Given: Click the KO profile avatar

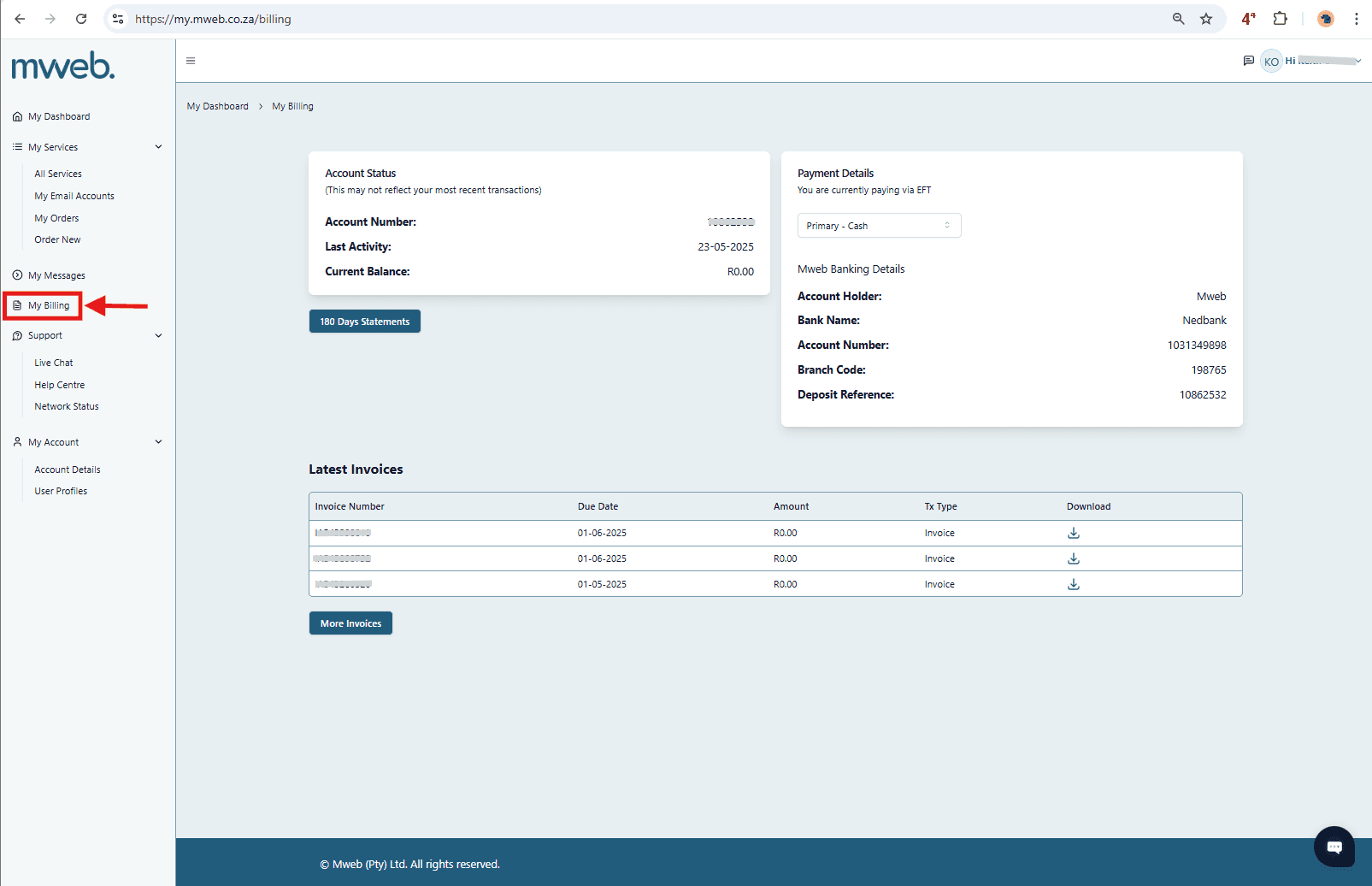Looking at the screenshot, I should click(x=1271, y=61).
